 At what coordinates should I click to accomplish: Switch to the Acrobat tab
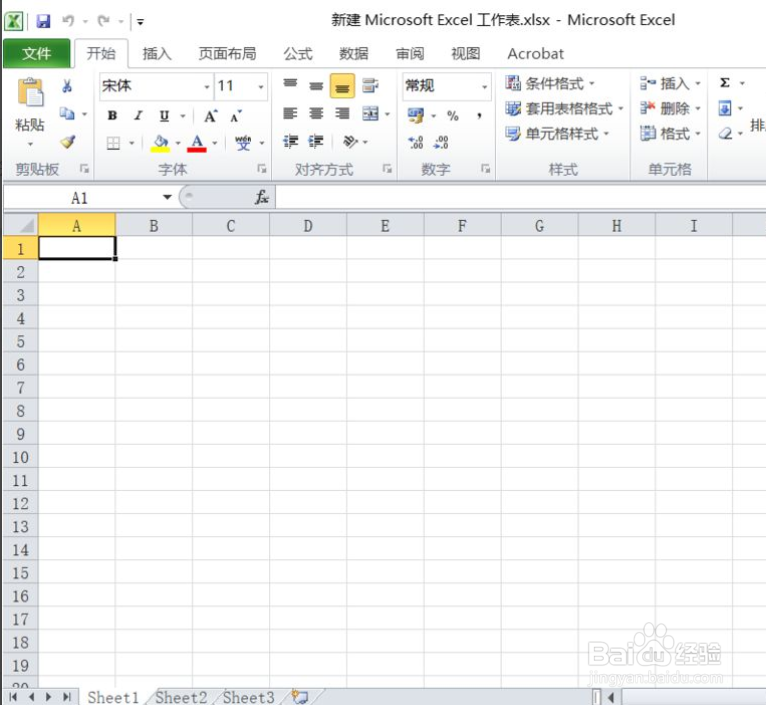point(535,53)
